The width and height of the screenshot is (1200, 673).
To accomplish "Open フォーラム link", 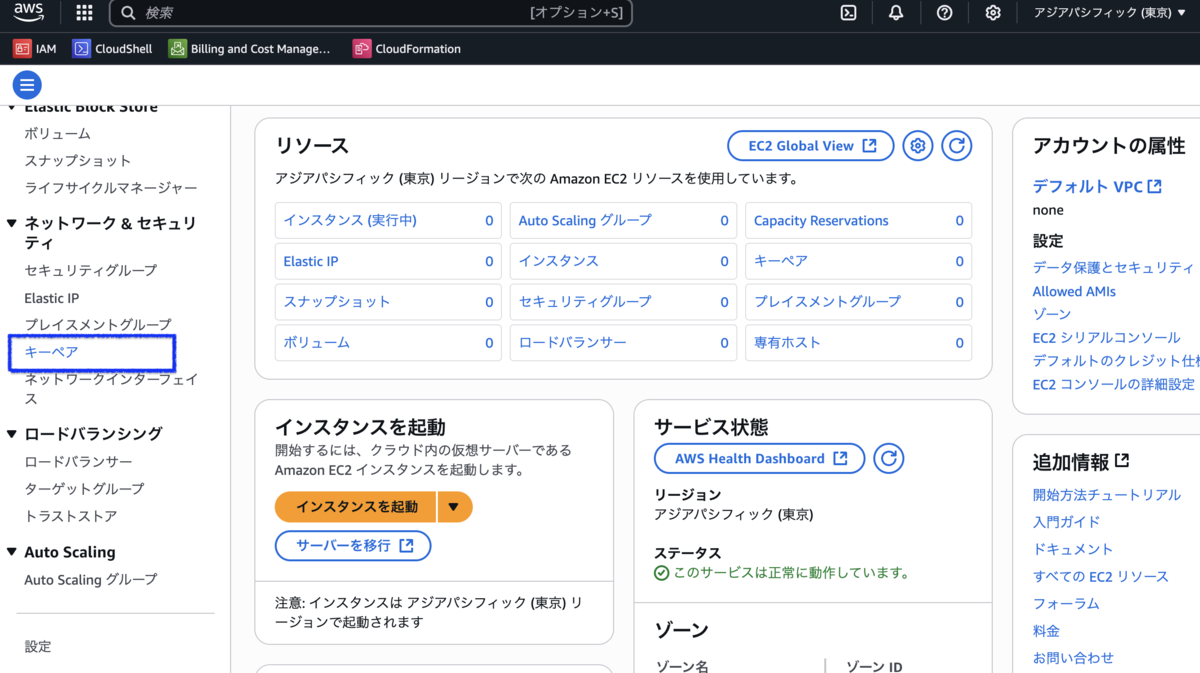I will coord(1066,604).
